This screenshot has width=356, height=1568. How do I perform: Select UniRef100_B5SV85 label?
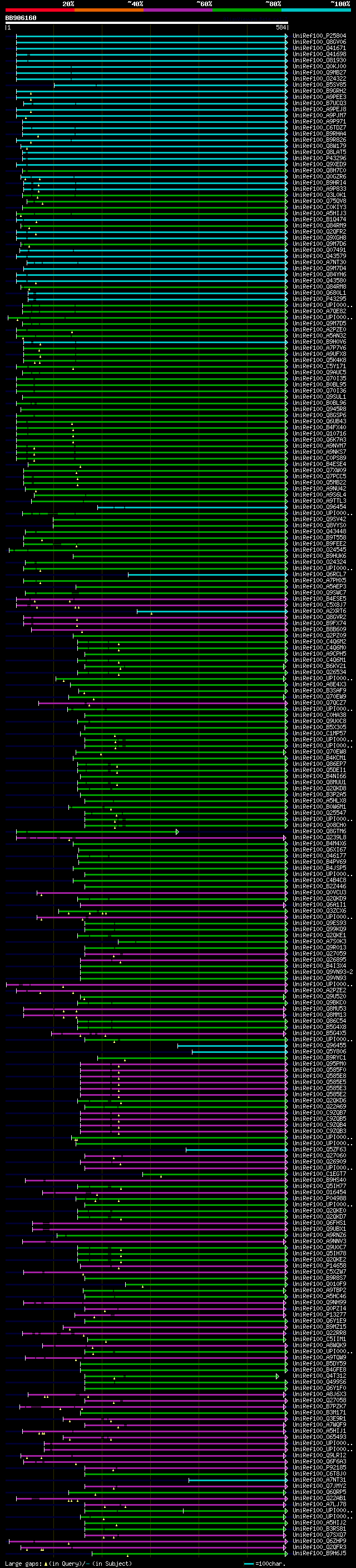(x=319, y=85)
